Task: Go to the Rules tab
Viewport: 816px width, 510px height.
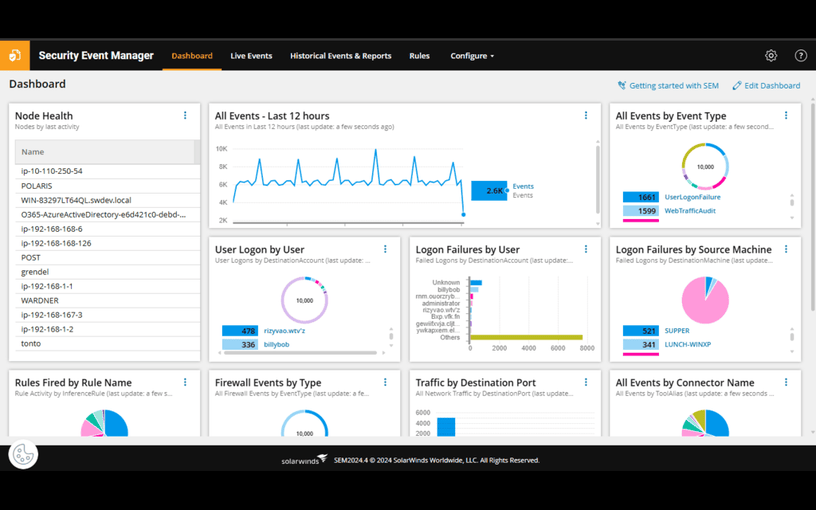Action: tap(419, 56)
